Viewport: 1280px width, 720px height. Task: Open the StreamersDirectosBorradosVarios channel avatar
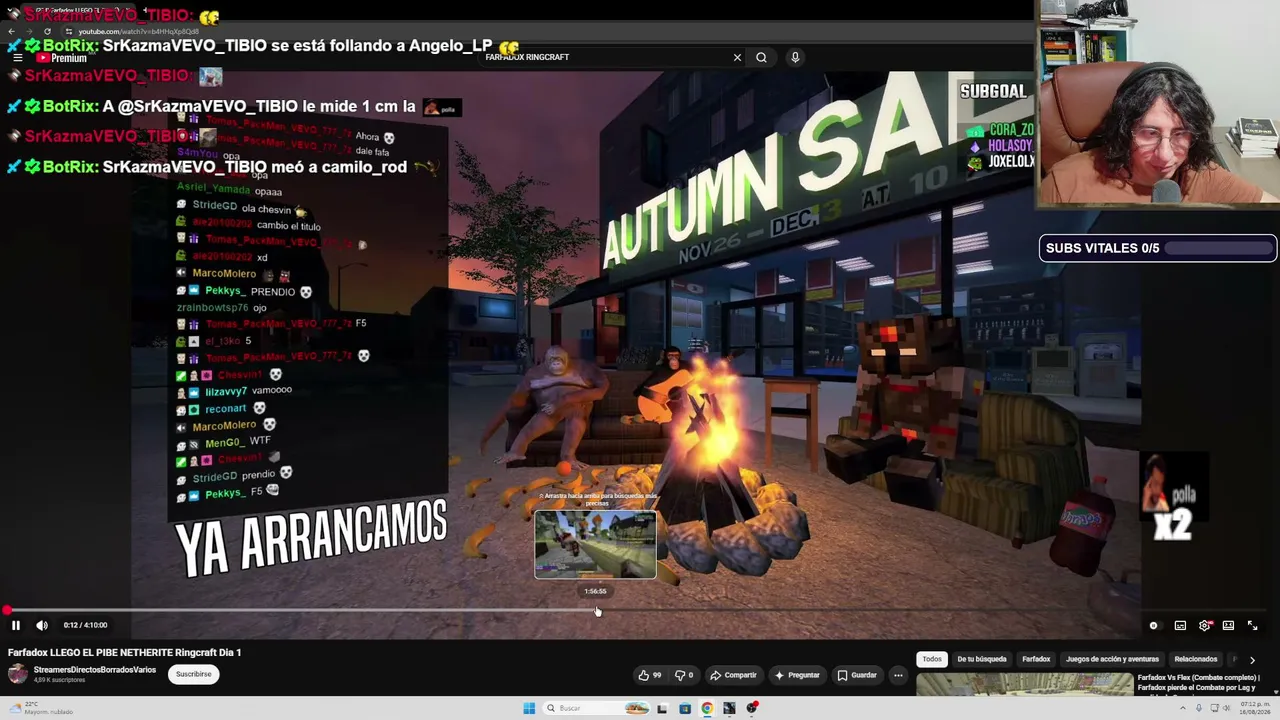pyautogui.click(x=18, y=673)
